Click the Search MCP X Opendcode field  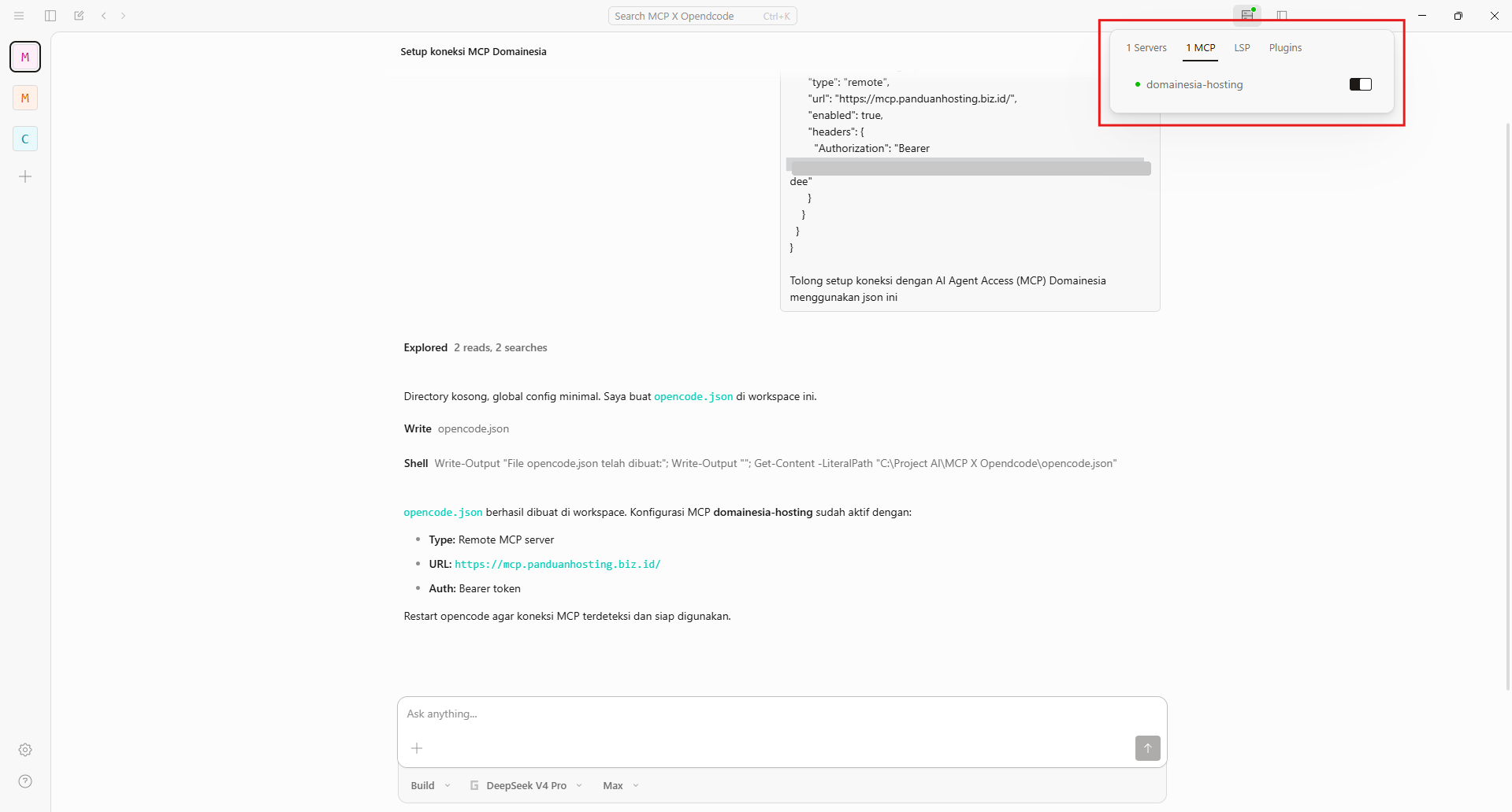pyautogui.click(x=702, y=16)
